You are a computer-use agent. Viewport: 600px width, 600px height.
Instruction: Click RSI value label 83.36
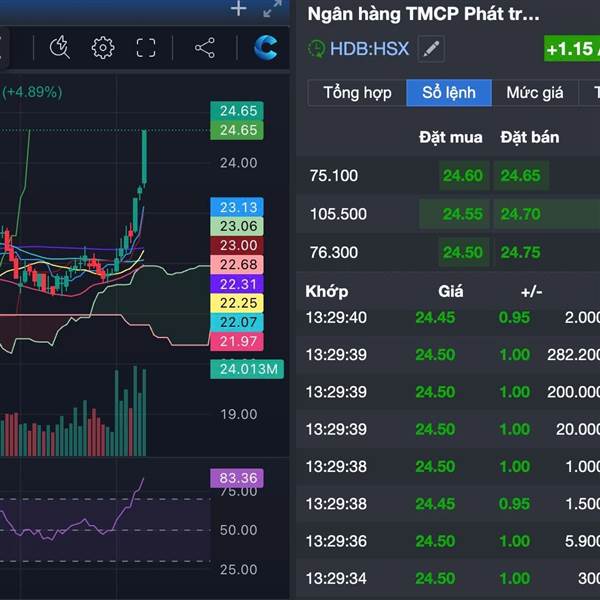point(237,478)
